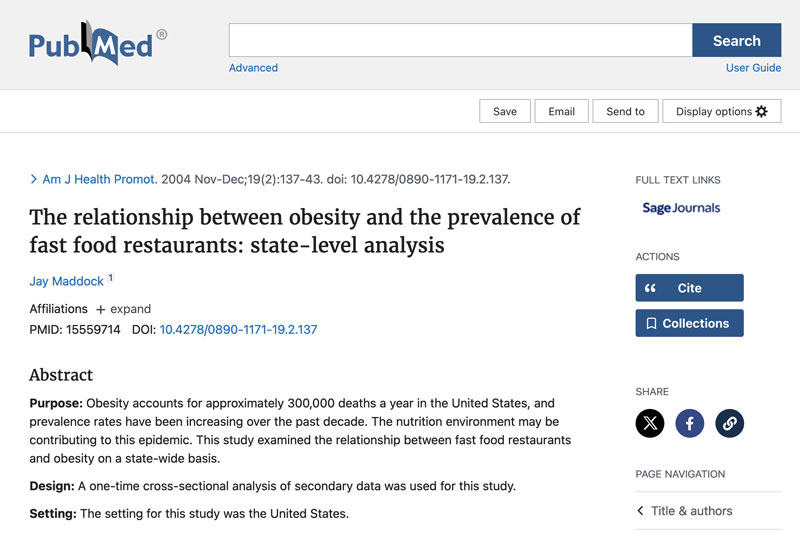
Task: Share article on Facebook
Action: [x=690, y=423]
